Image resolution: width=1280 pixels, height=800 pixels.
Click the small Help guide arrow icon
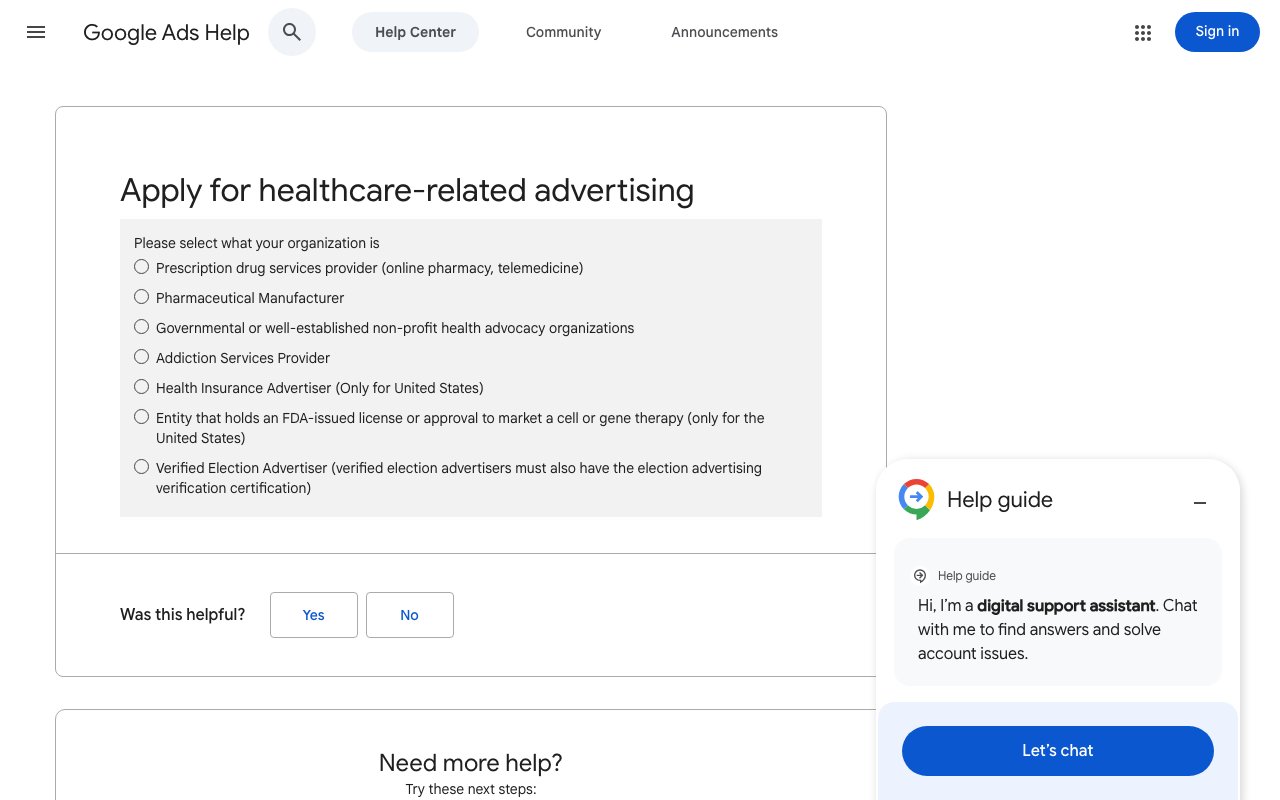[920, 576]
